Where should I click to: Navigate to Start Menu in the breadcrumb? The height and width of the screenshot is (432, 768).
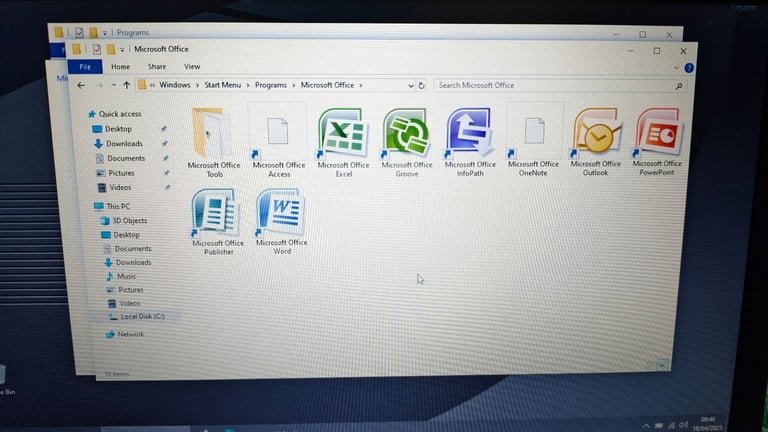223,85
